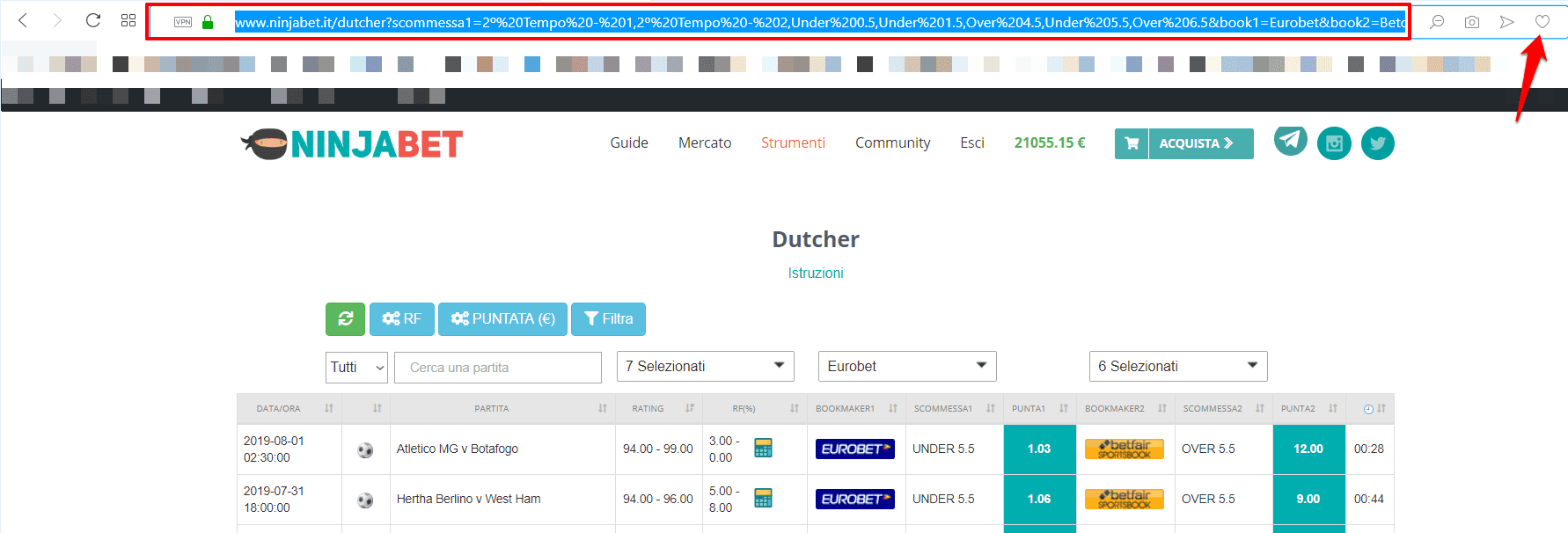Open the Twitter icon link
Viewport: 1568px width, 533px height.
(1377, 143)
